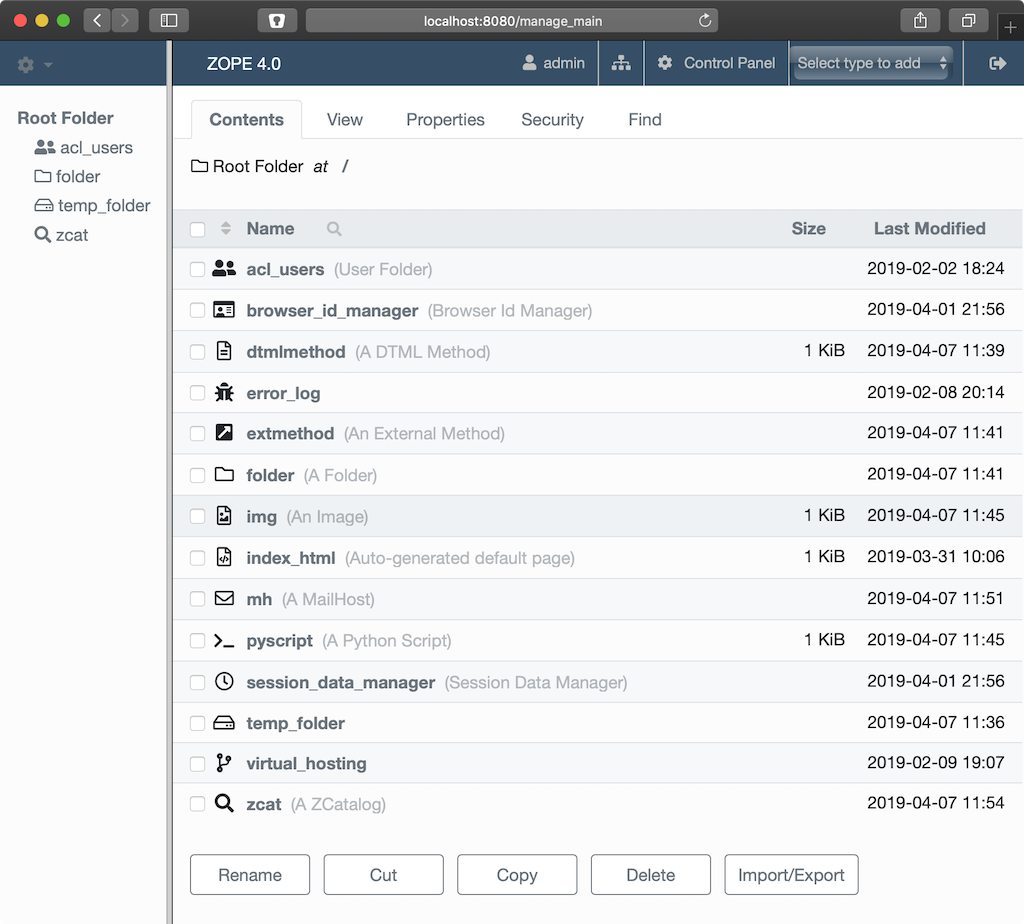
Task: Go back in browser history
Action: click(x=97, y=20)
